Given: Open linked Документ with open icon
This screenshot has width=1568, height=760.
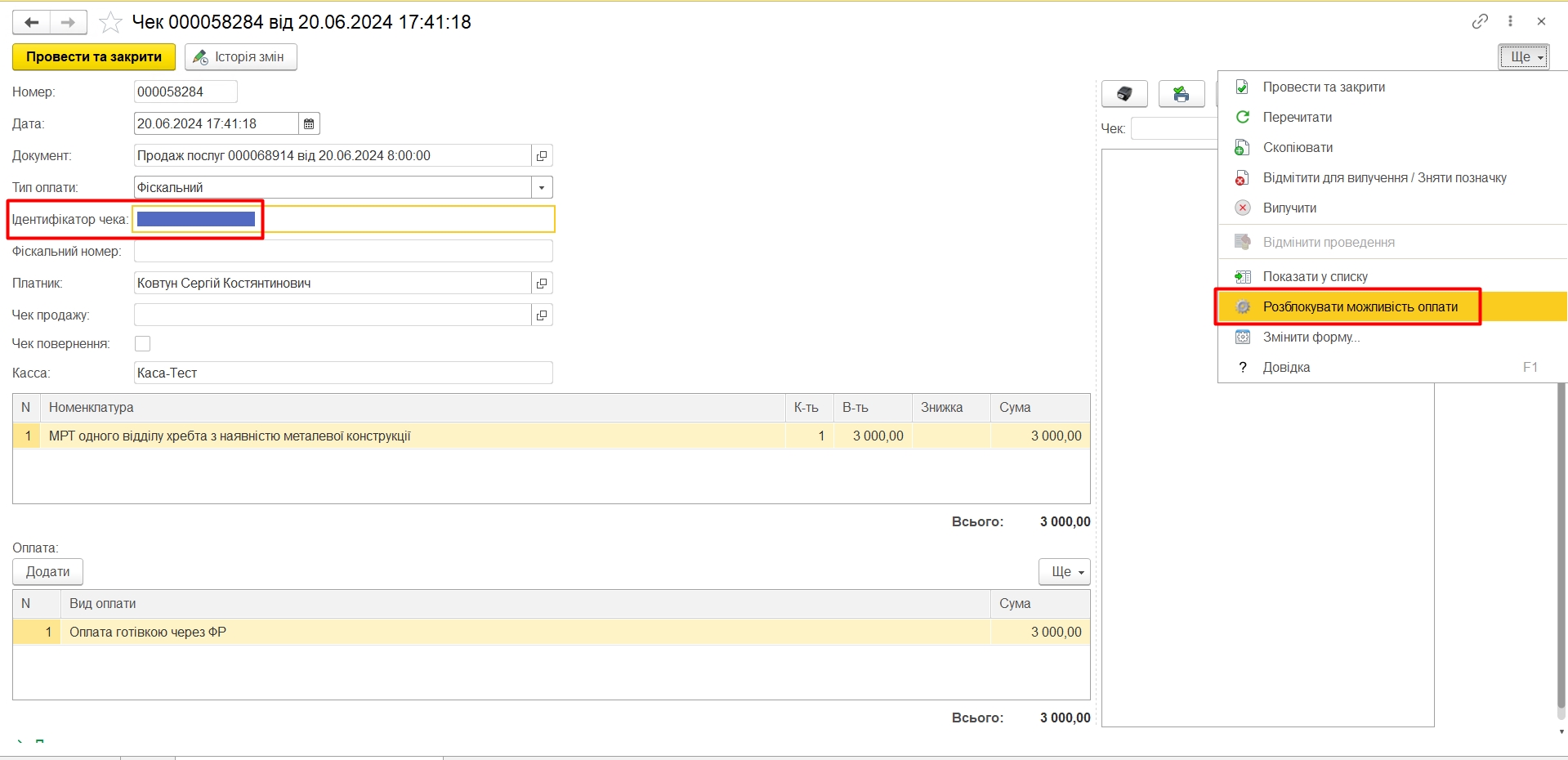Looking at the screenshot, I should click(x=542, y=156).
